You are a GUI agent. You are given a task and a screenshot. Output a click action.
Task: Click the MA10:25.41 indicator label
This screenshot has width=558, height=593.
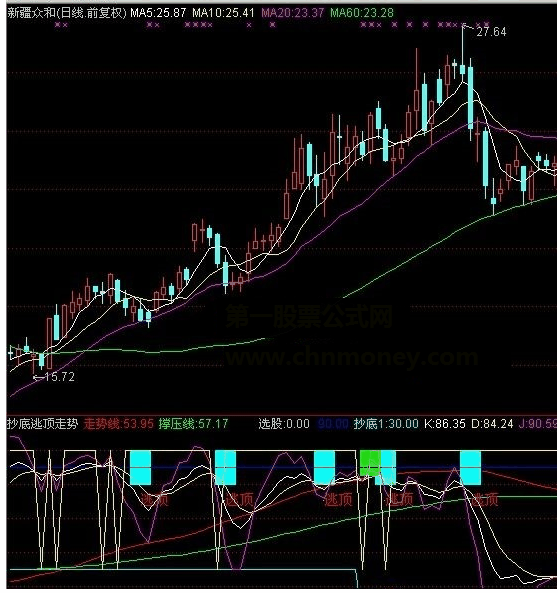click(223, 13)
